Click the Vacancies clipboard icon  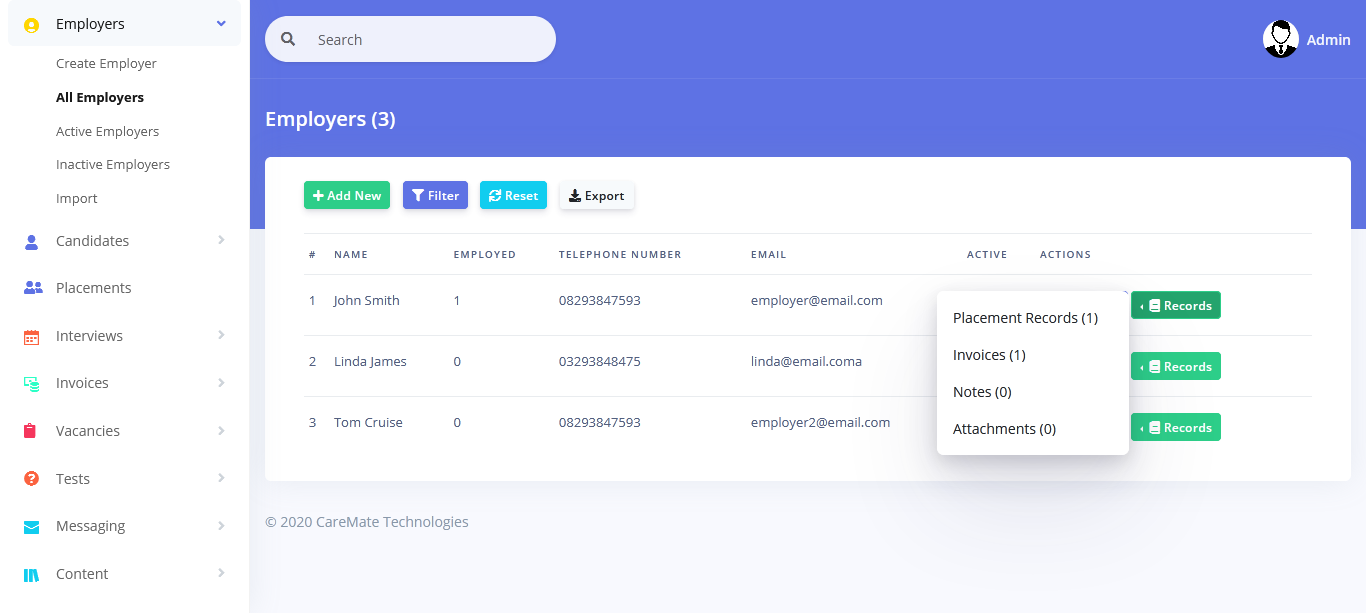[x=31, y=431]
